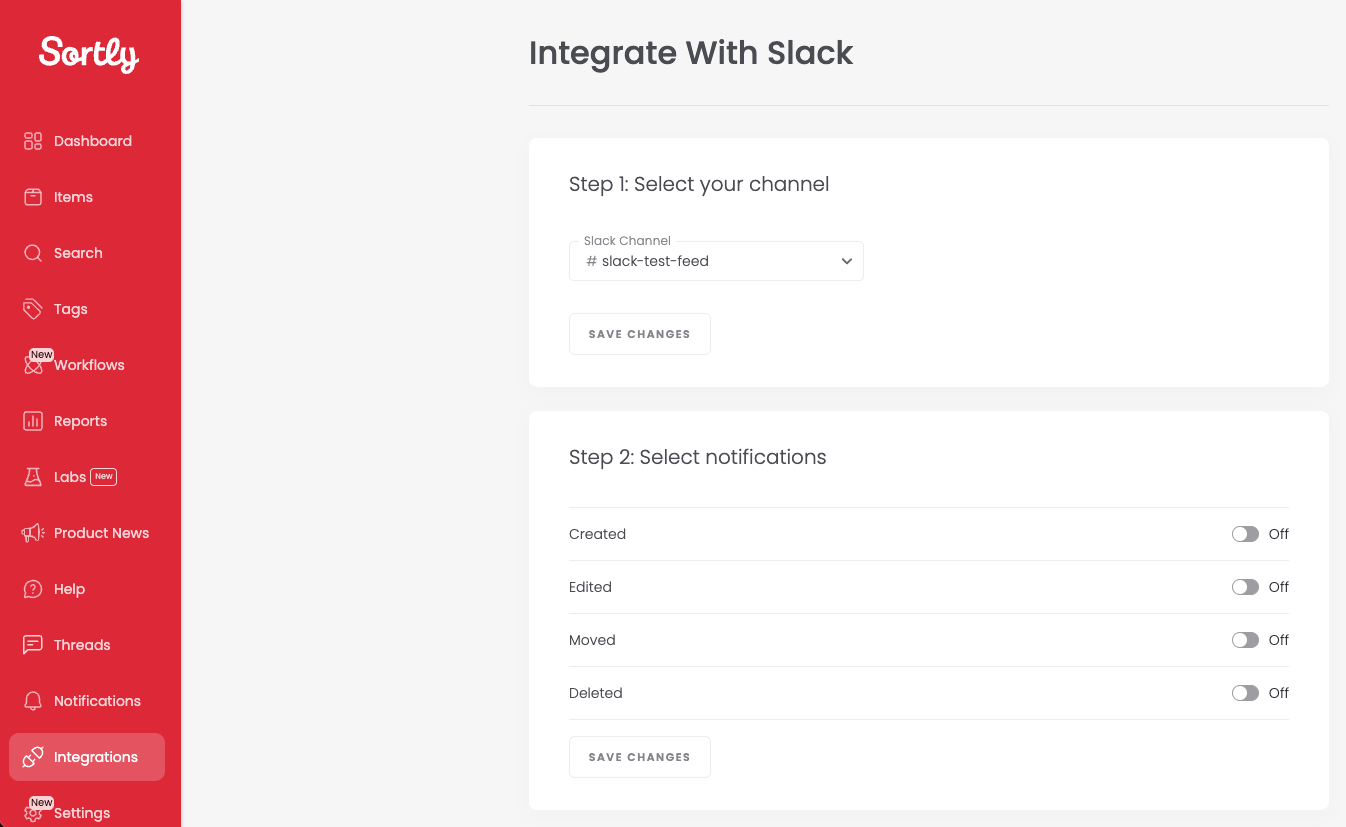Toggle the Deleted notification switch

[1245, 693]
